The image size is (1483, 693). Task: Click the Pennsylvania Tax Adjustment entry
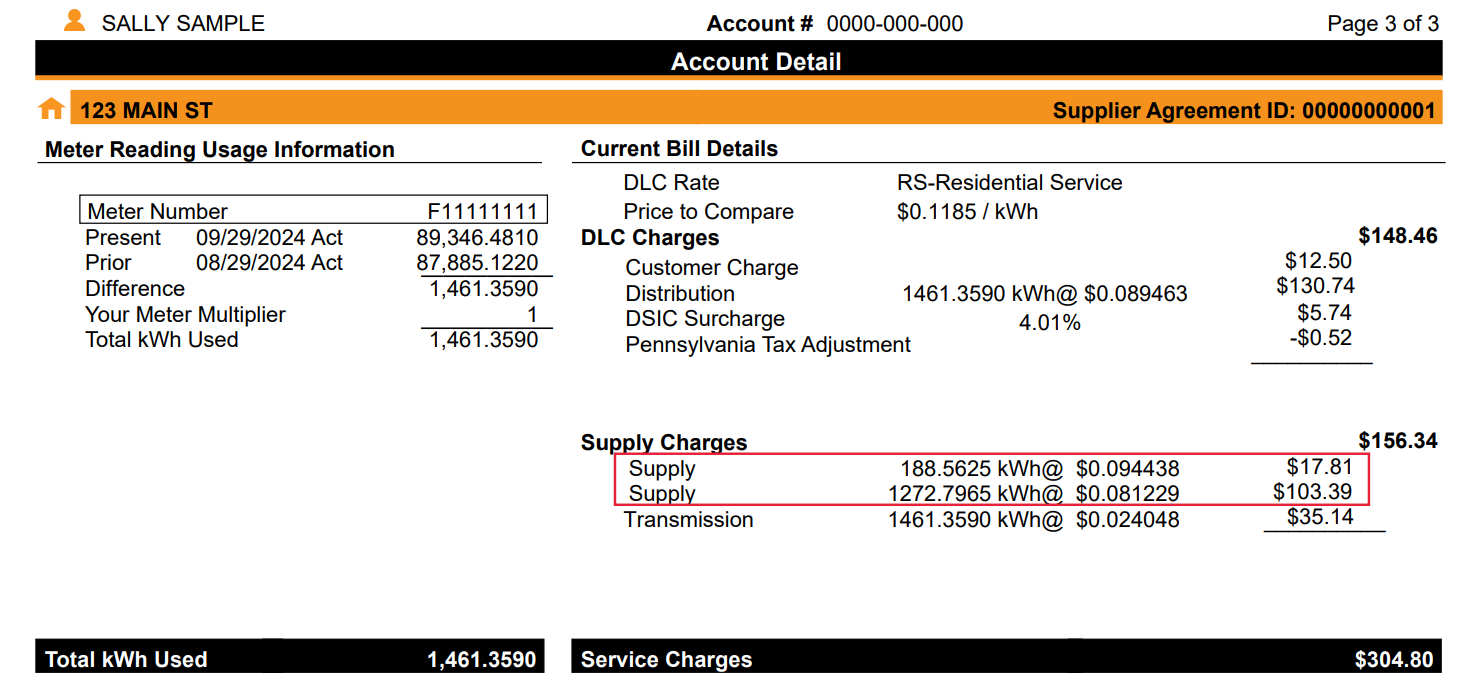pyautogui.click(x=767, y=344)
